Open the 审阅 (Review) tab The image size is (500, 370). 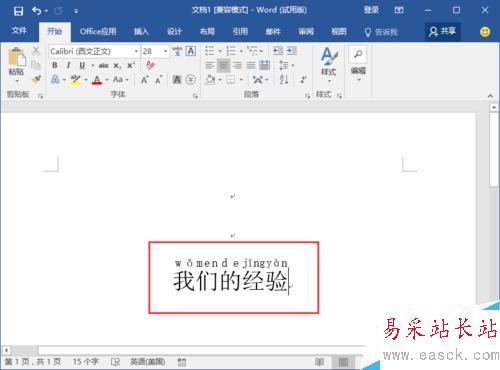tap(306, 32)
